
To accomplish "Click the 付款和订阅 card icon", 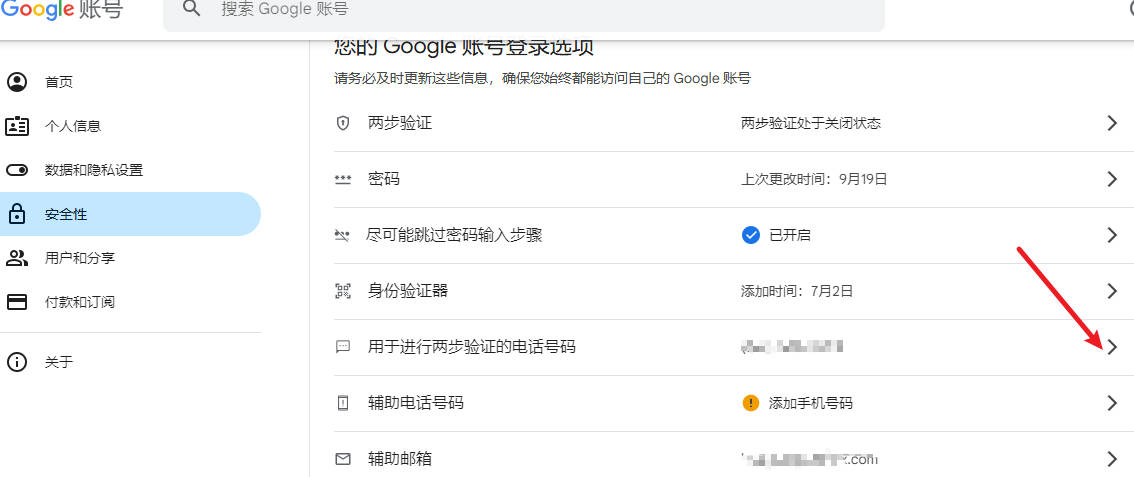I will (x=17, y=301).
